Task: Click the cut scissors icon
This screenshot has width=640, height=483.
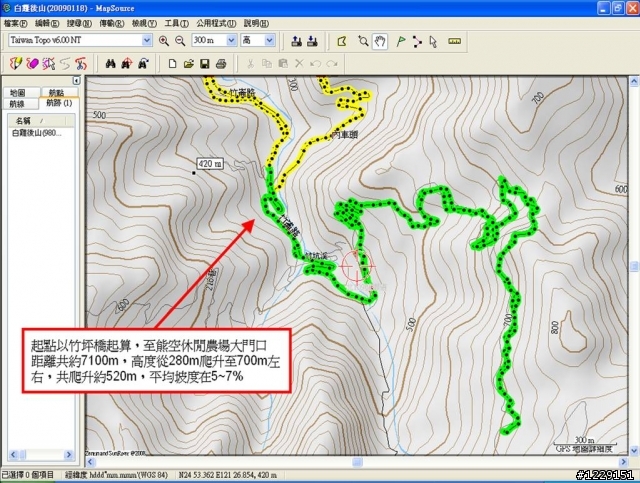Action: click(x=250, y=64)
